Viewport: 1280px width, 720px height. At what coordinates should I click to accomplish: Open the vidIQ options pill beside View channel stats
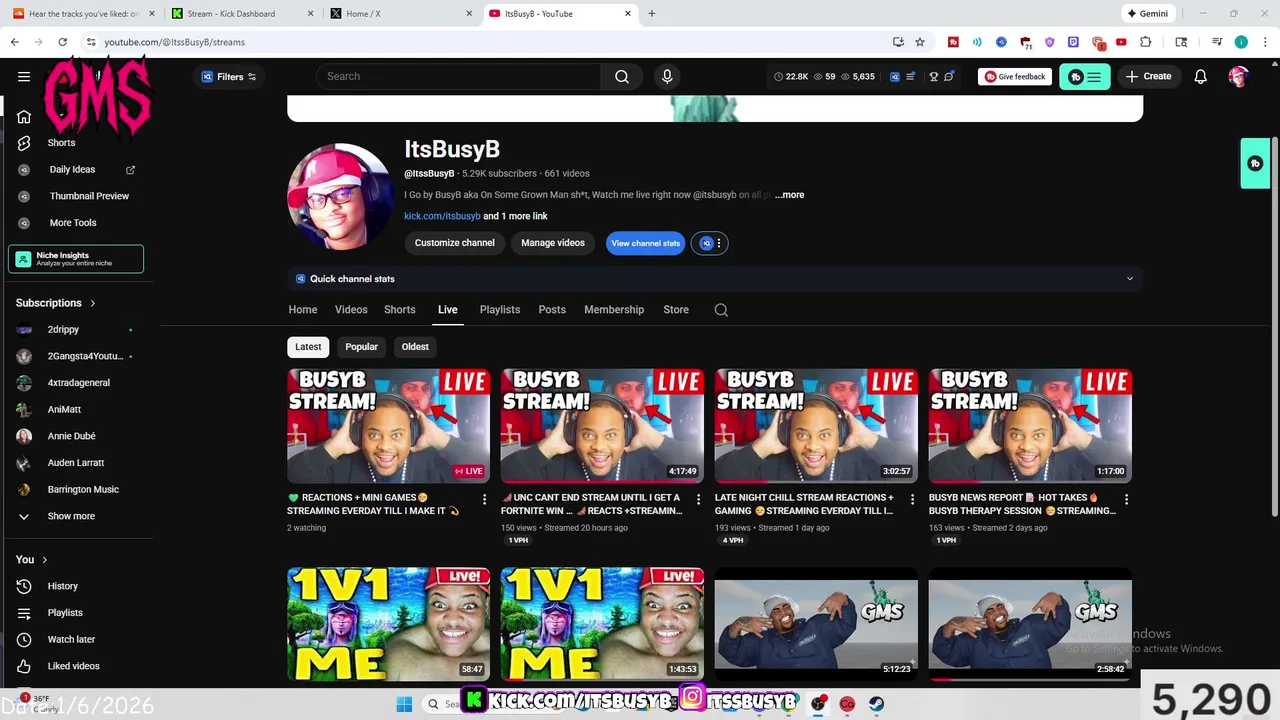pyautogui.click(x=709, y=243)
